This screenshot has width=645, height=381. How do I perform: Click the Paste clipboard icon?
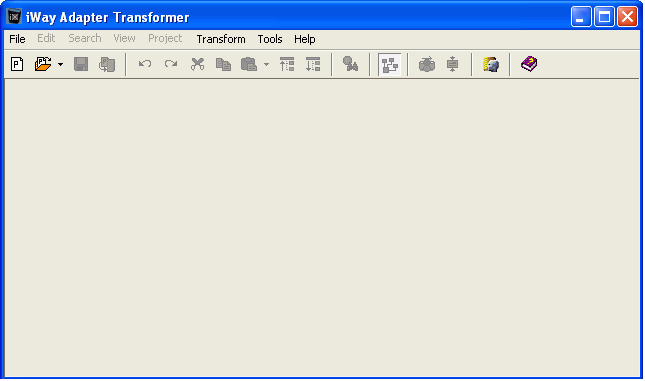coord(249,64)
